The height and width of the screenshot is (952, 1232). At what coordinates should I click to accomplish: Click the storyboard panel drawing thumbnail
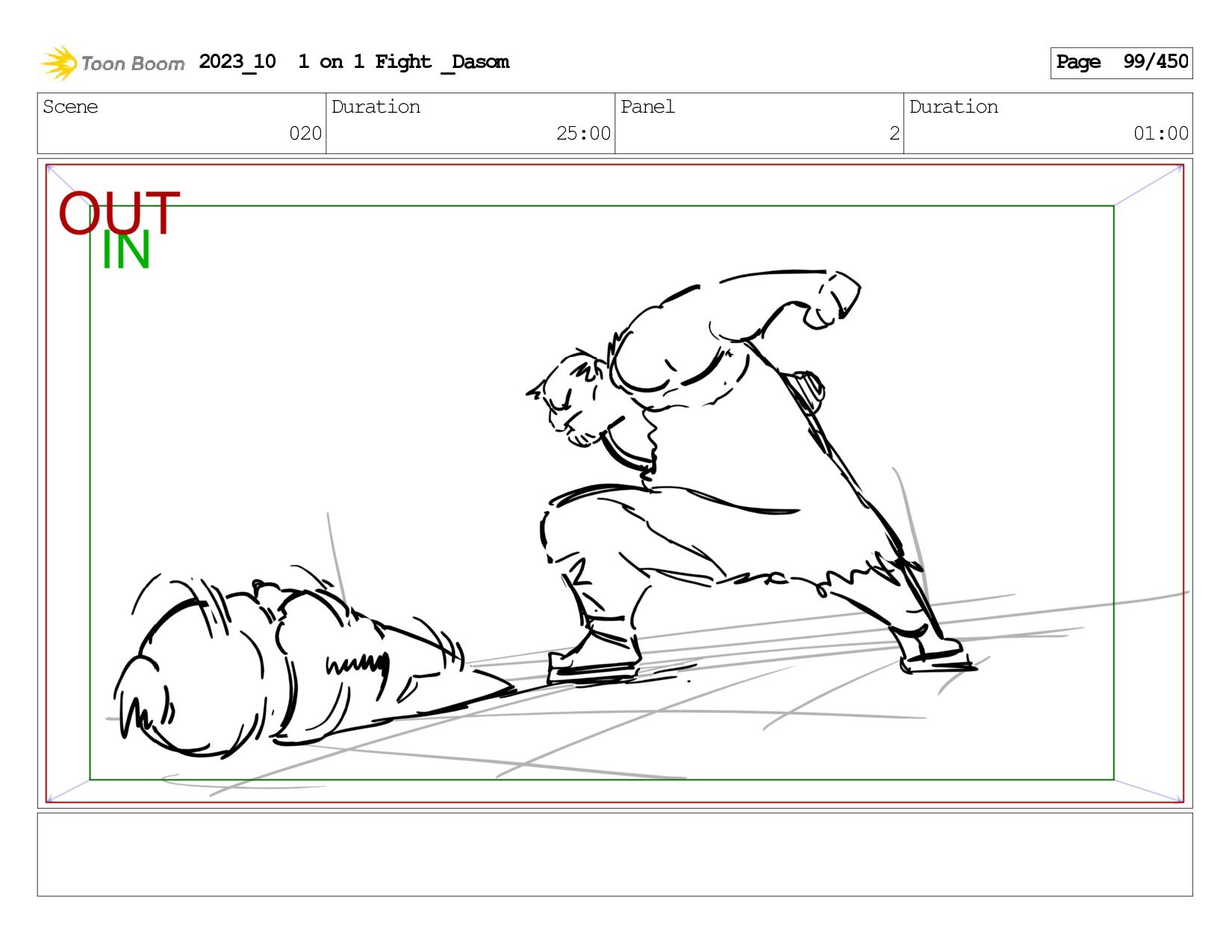click(615, 483)
